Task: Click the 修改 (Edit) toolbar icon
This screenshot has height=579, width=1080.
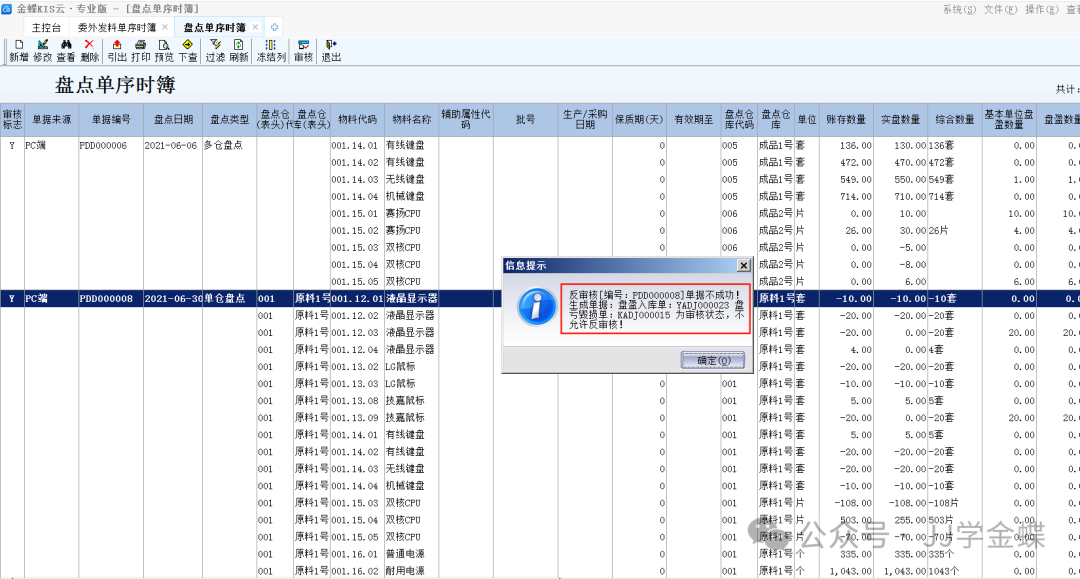Action: tap(42, 50)
